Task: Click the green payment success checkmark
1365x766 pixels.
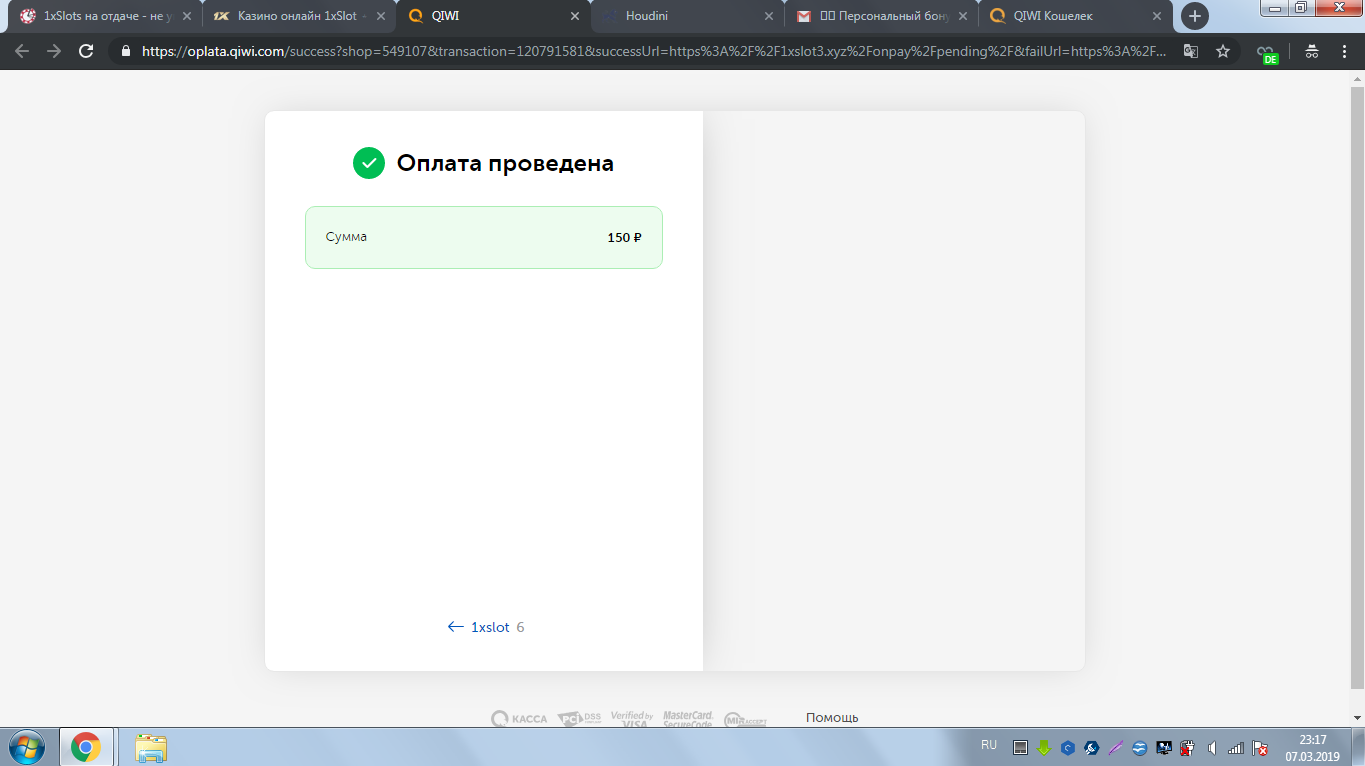Action: tap(369, 163)
